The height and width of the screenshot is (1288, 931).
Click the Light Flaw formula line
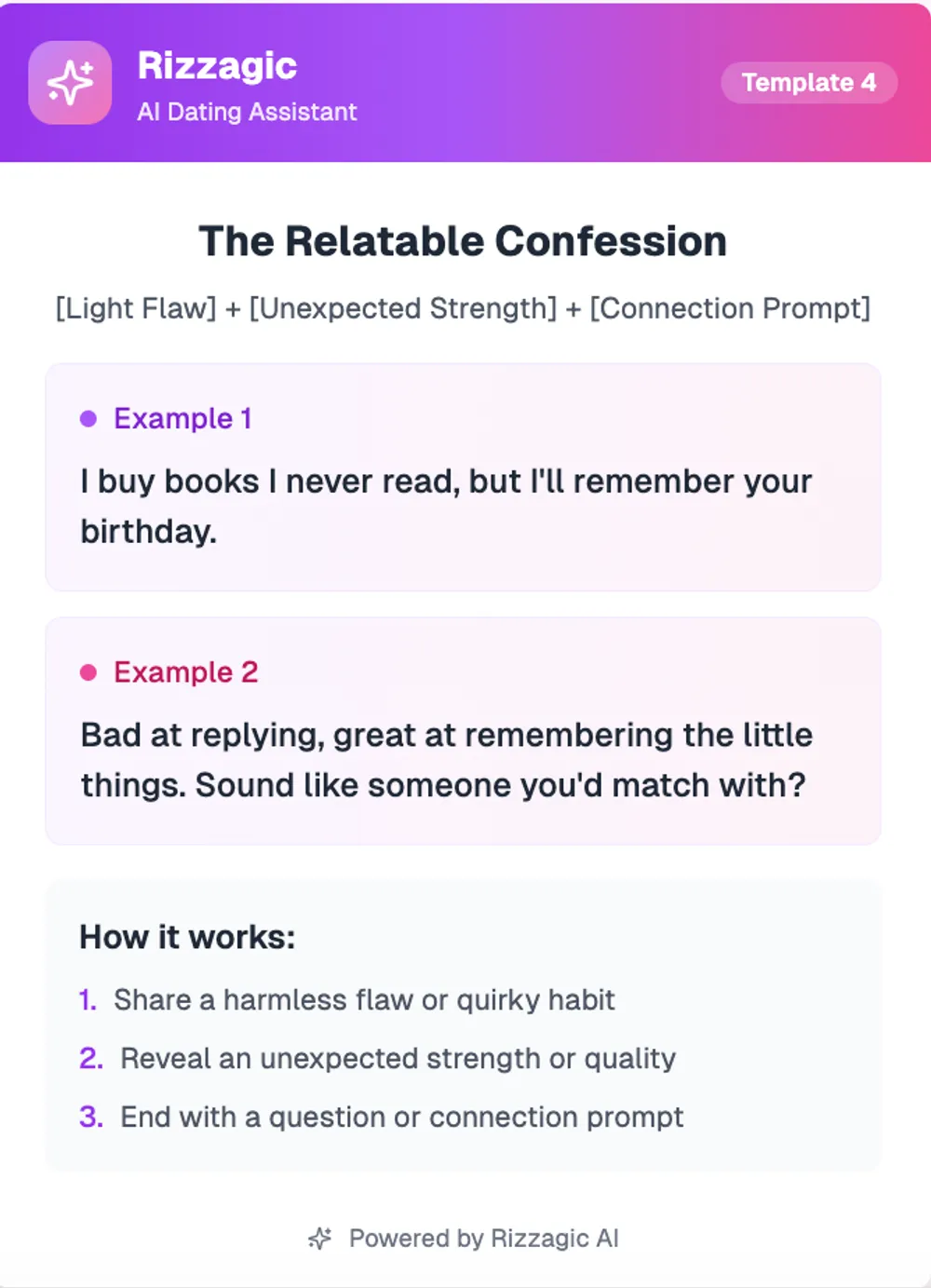click(x=463, y=308)
